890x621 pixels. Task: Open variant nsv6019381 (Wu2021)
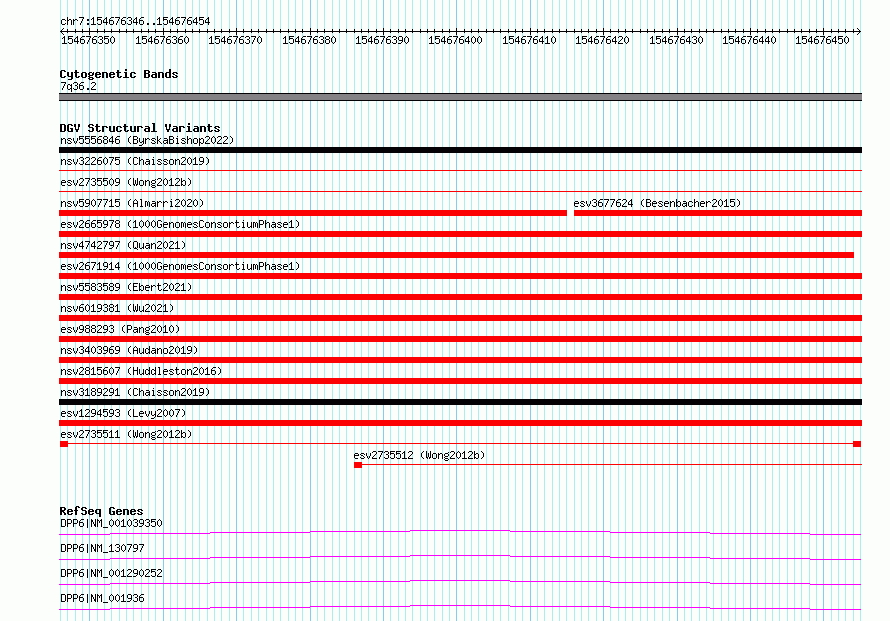117,308
